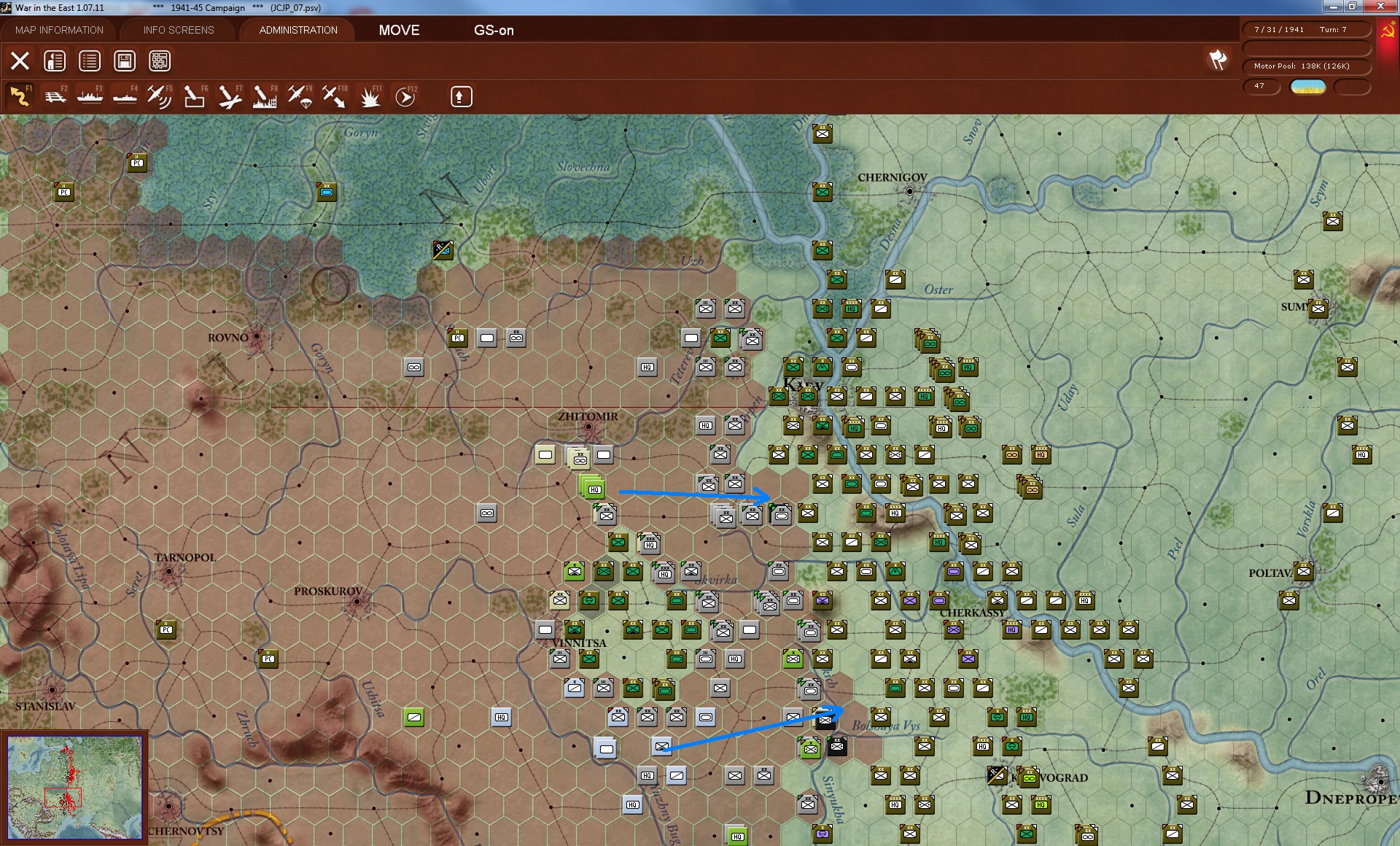The width and height of the screenshot is (1400, 846).
Task: Click the weather indicator showing clear sky
Action: pyautogui.click(x=1308, y=86)
